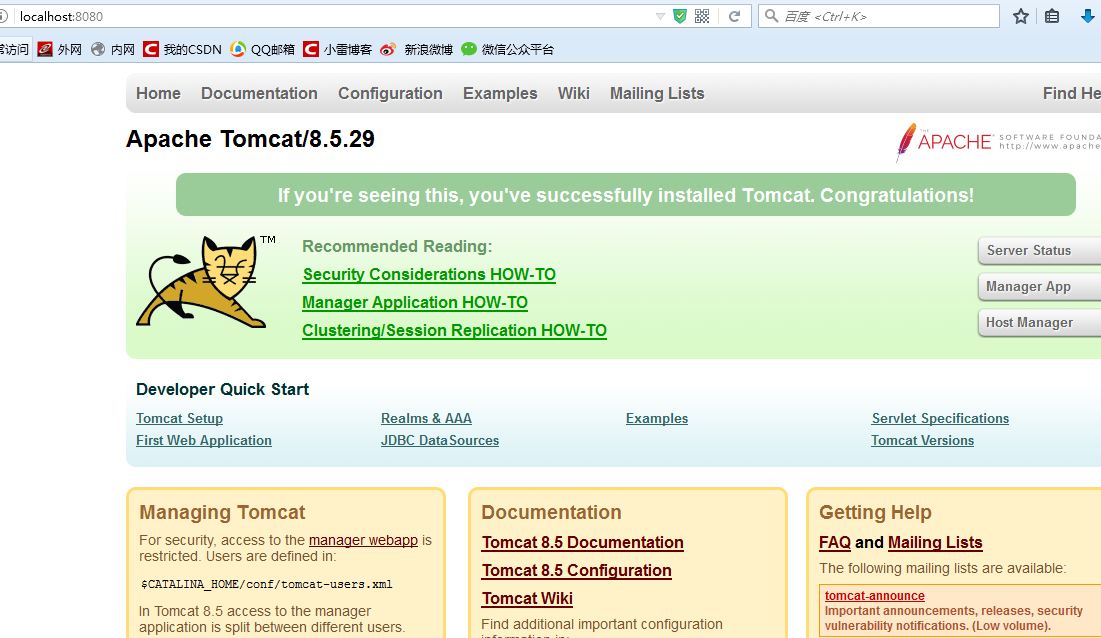Click the site info icon beside localhost
This screenshot has width=1101, height=638.
pyautogui.click(x=3, y=16)
